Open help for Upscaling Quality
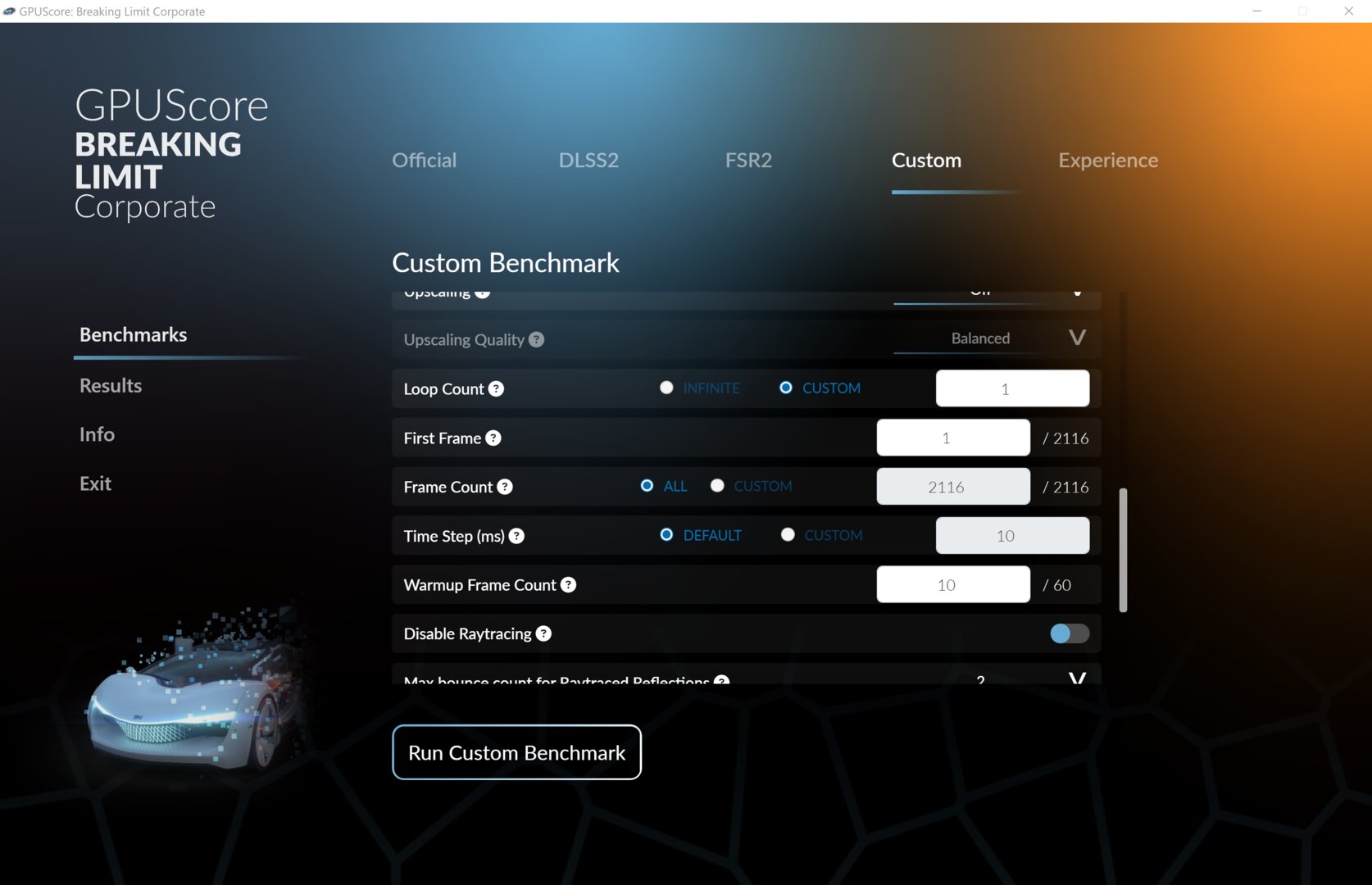Screen dimensions: 1372x885 536,339
